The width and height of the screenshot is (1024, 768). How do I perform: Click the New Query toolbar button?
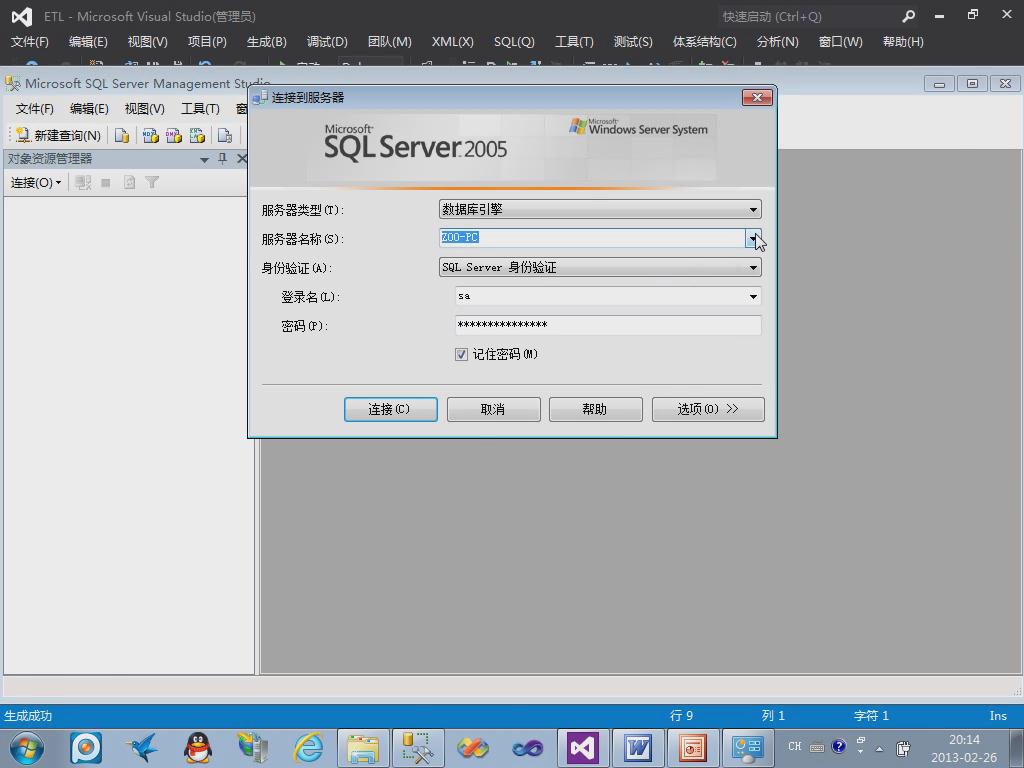coord(58,135)
